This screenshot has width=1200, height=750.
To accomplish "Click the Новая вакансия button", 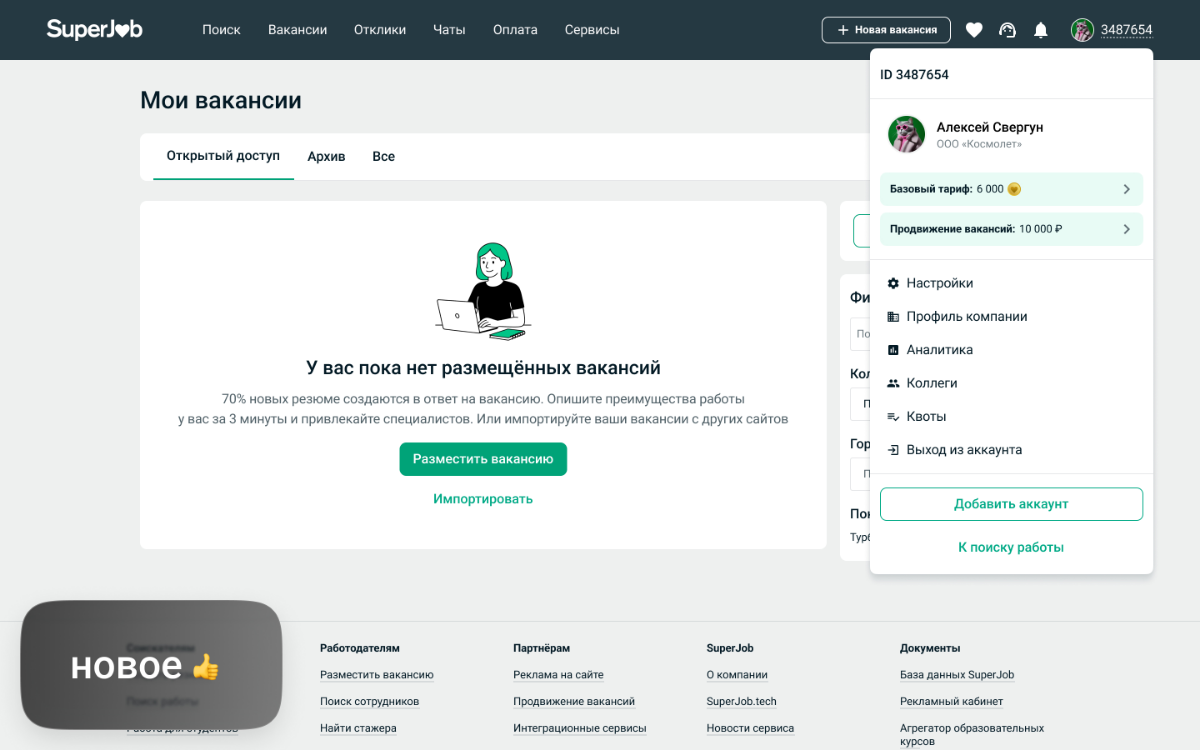I will tap(886, 30).
